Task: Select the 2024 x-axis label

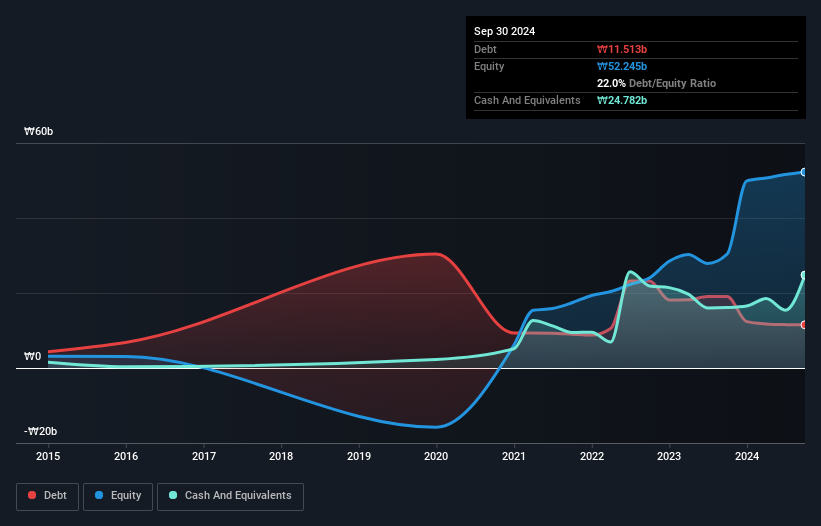Action: click(x=747, y=456)
